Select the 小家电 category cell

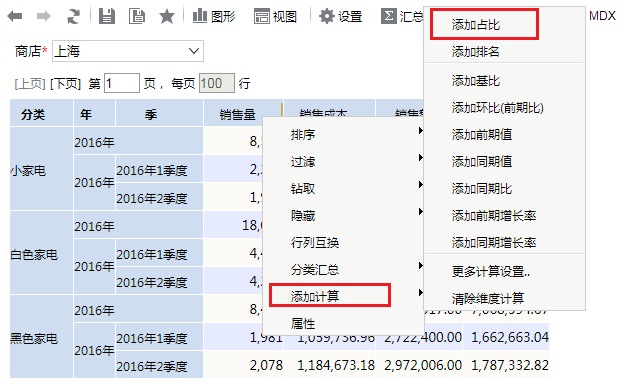pyautogui.click(x=42, y=169)
